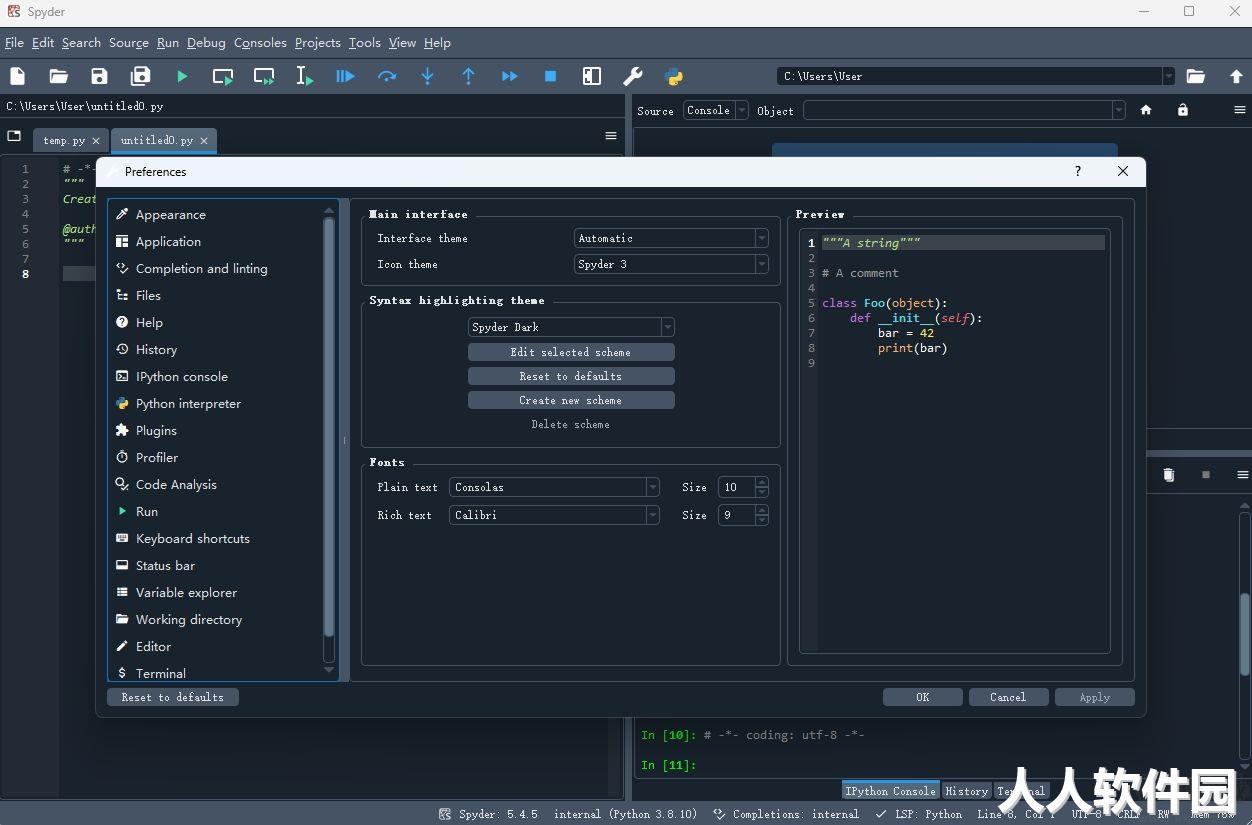Click Run cell and advance icon
1252x825 pixels.
[264, 76]
